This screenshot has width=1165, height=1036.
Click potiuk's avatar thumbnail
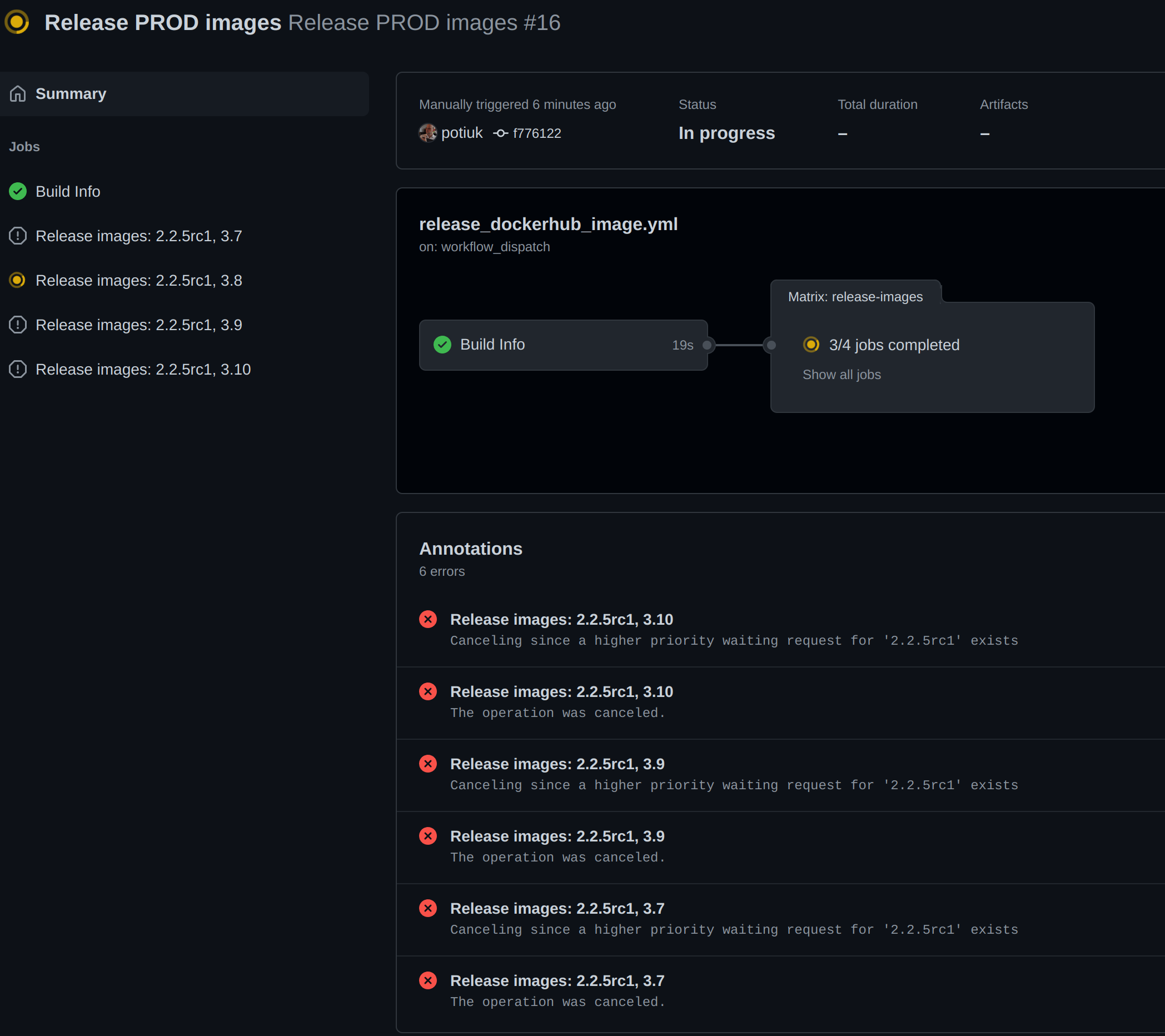(427, 133)
